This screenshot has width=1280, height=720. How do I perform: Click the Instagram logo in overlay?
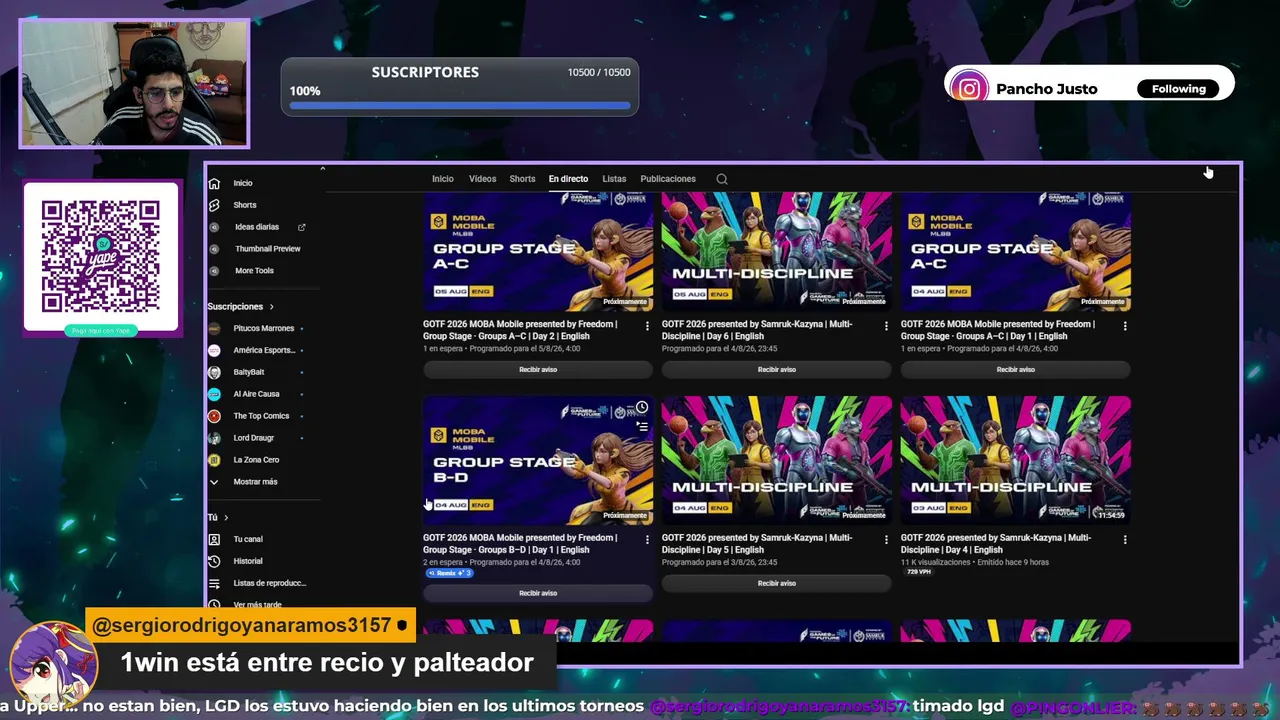point(969,89)
